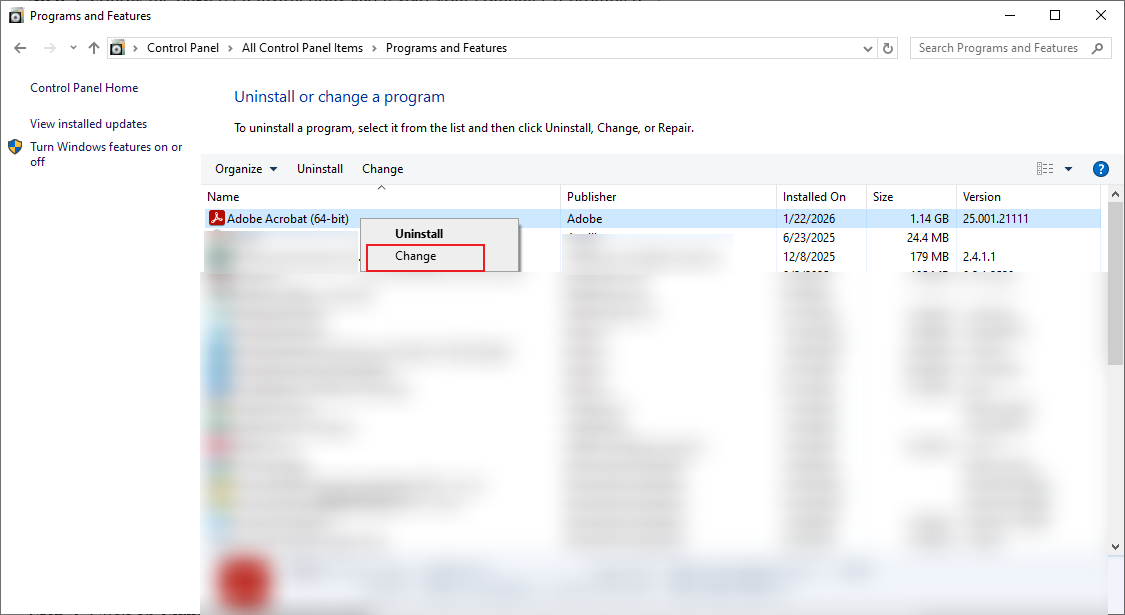The width and height of the screenshot is (1125, 615).
Task: Refresh the Programs and Features list
Action: pyautogui.click(x=887, y=47)
